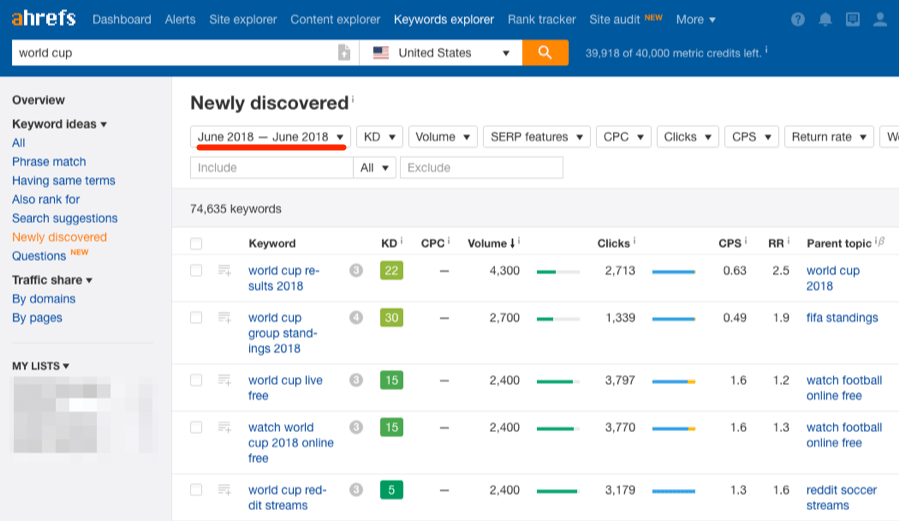899x521 pixels.
Task: Click SERP badge for 'world cup live free'
Action: (356, 380)
